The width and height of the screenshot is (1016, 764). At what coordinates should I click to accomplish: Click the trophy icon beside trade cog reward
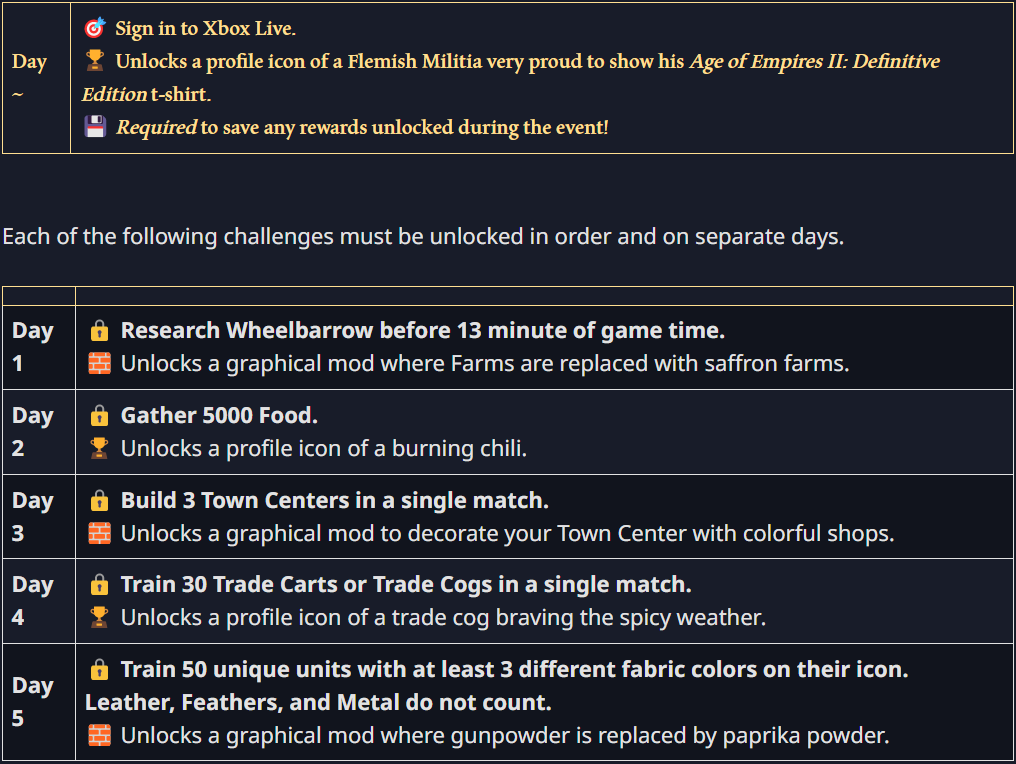pos(99,617)
